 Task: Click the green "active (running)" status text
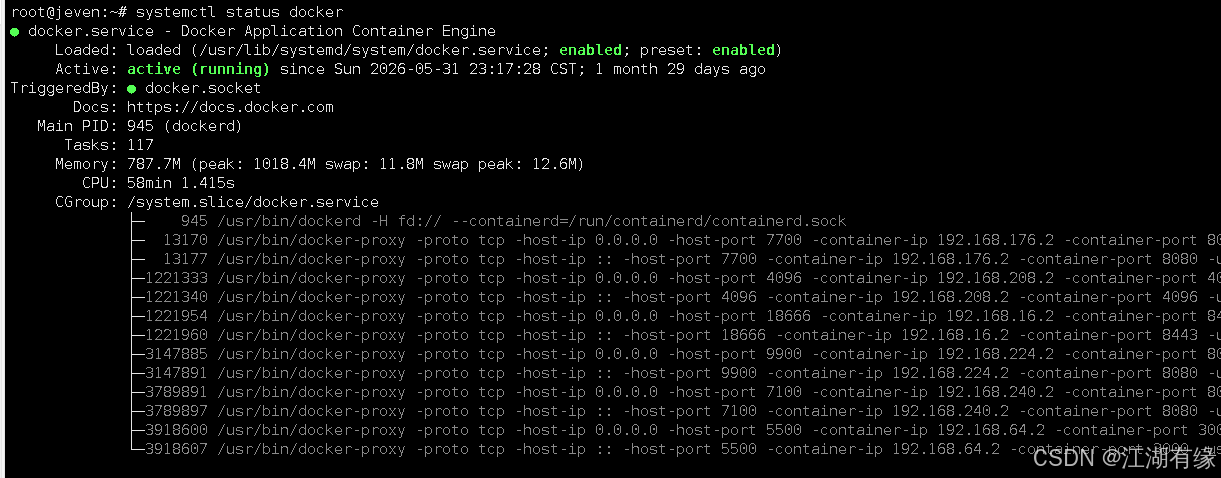coord(198,69)
